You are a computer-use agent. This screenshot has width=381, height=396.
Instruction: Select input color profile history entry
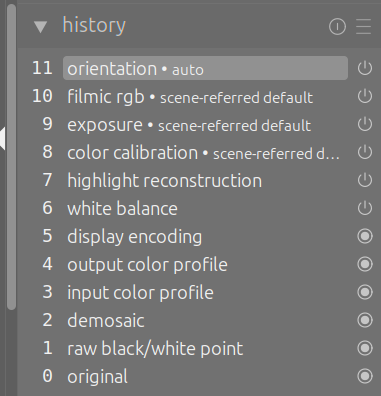(205, 292)
